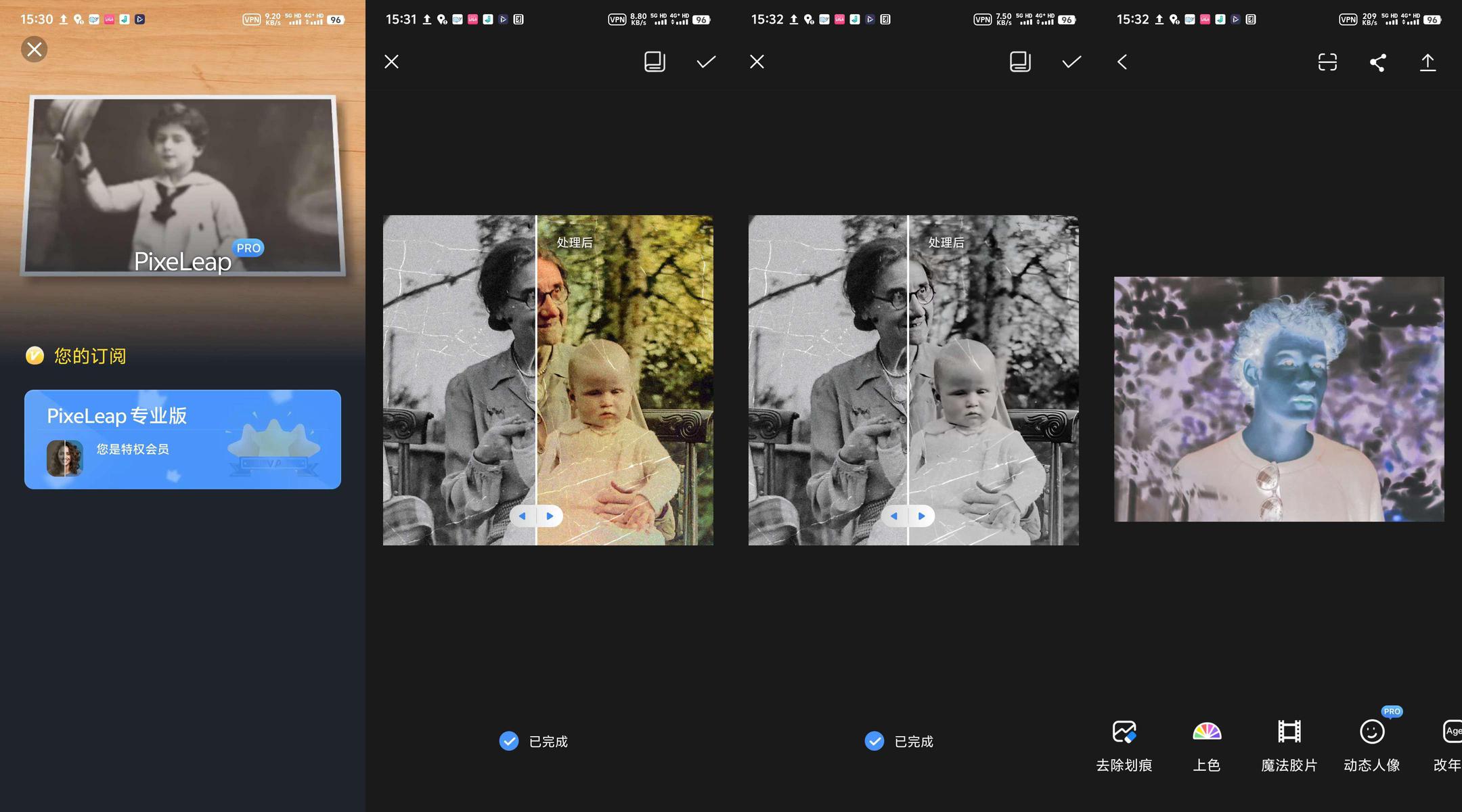This screenshot has width=1462, height=812.
Task: Tap the inverted blue portrait image
Action: pos(1279,399)
